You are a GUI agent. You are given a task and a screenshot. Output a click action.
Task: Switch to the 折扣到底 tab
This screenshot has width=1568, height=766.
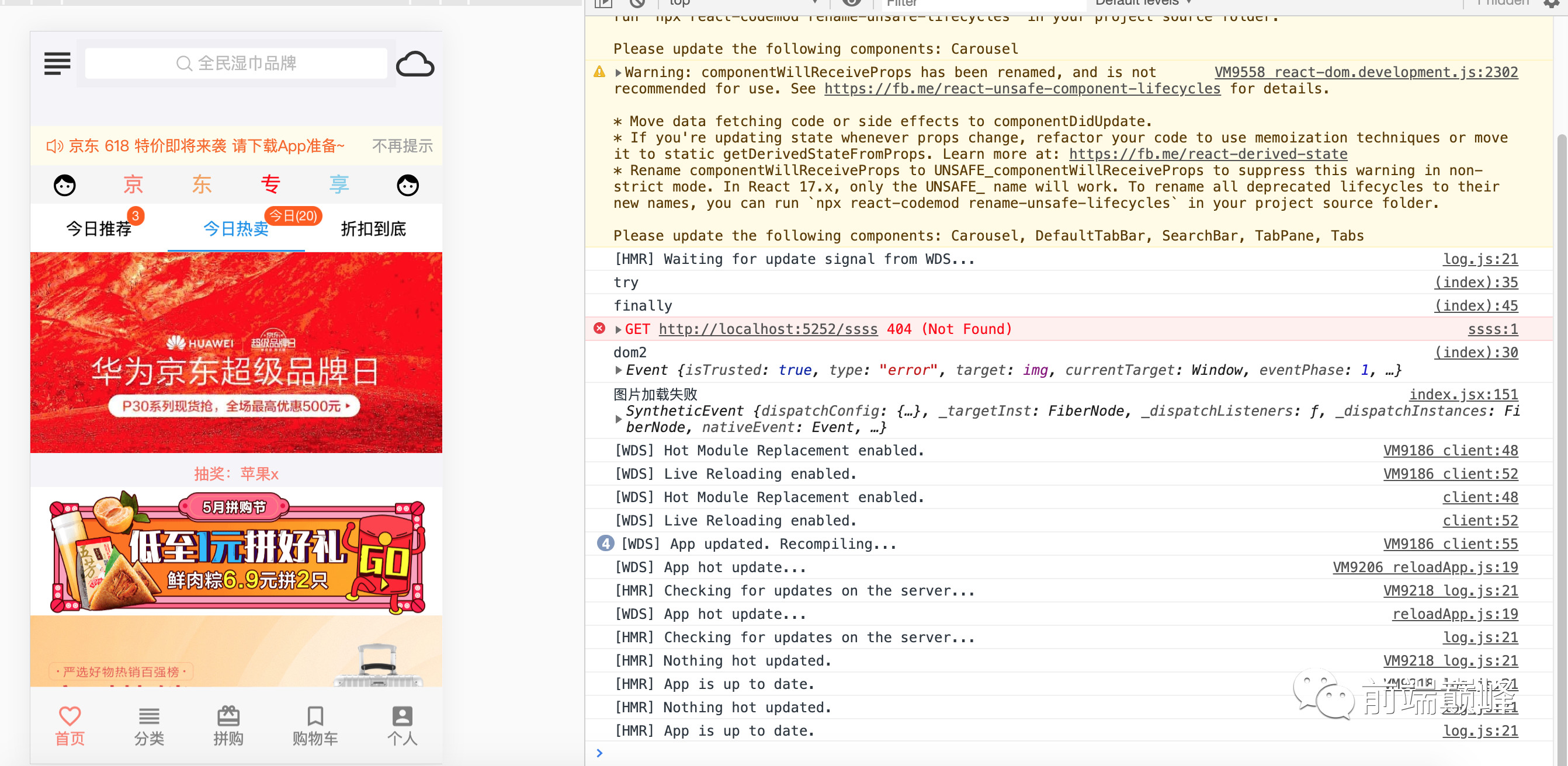tap(373, 229)
